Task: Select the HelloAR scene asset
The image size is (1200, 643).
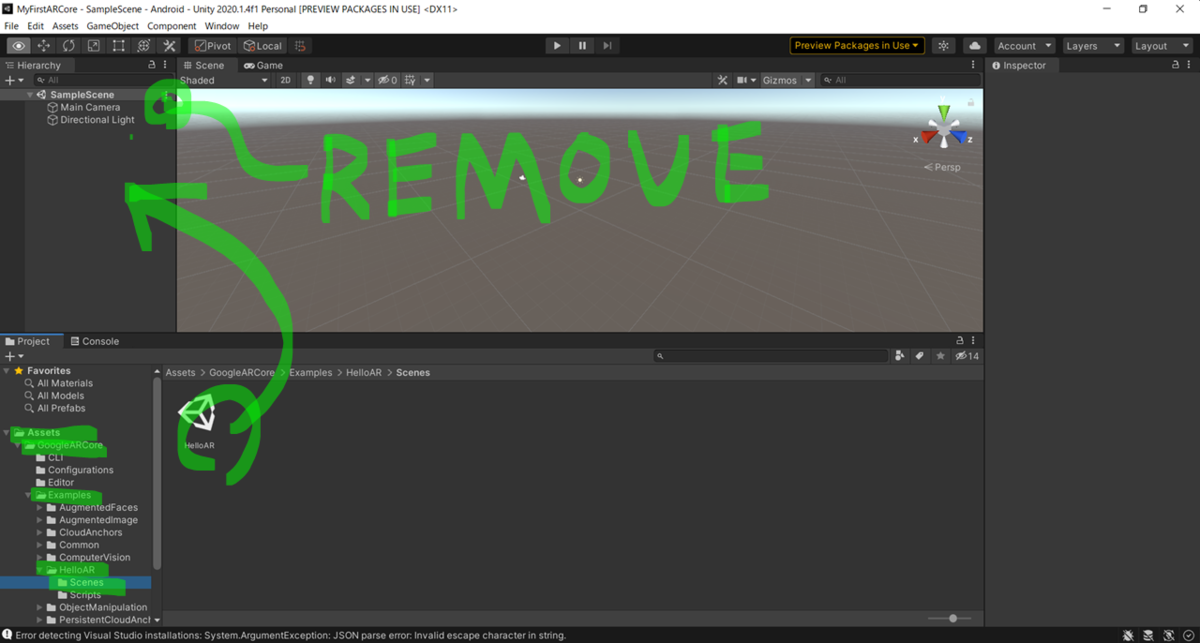Action: (198, 421)
